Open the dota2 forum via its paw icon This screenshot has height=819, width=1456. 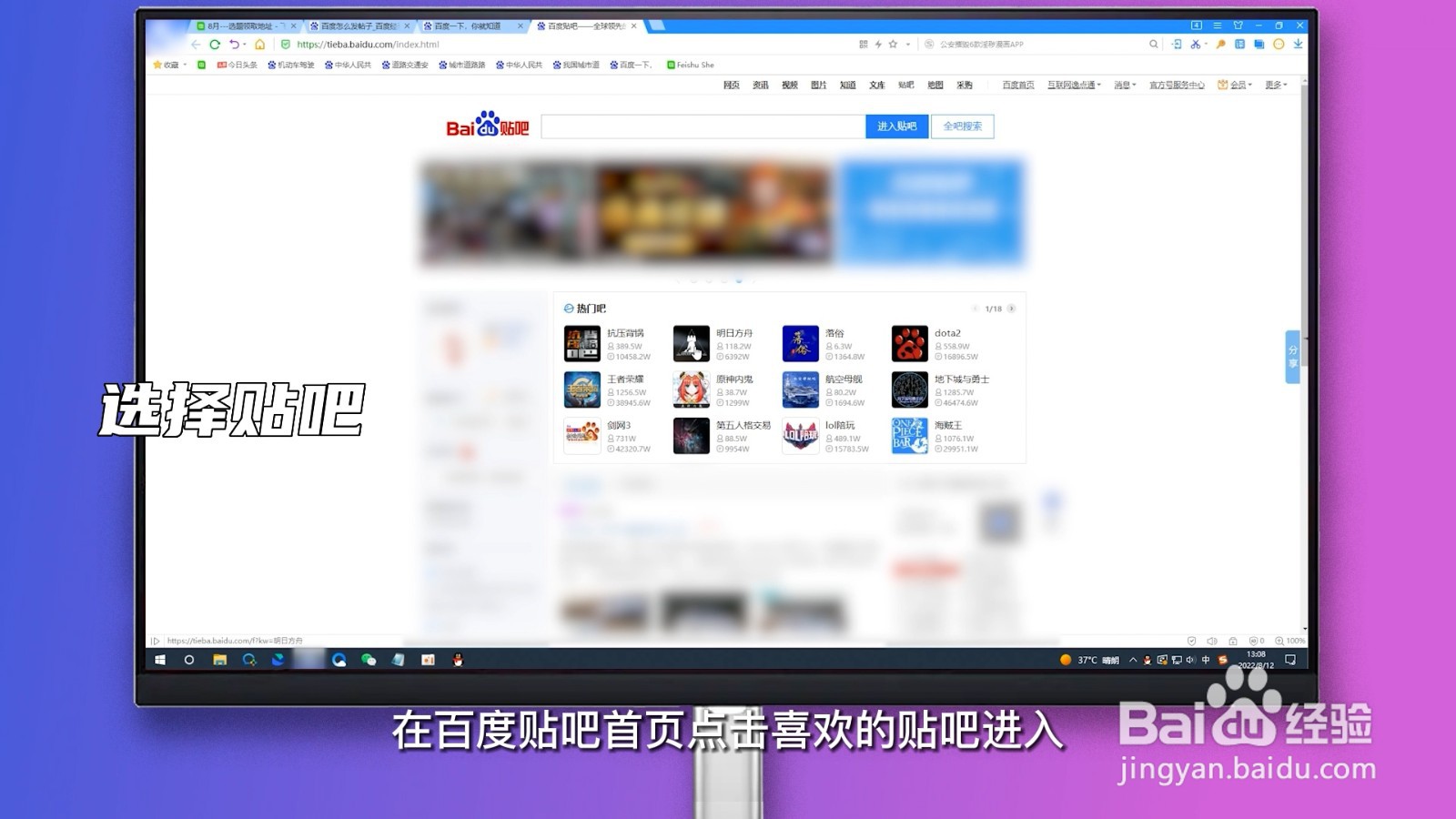click(909, 343)
